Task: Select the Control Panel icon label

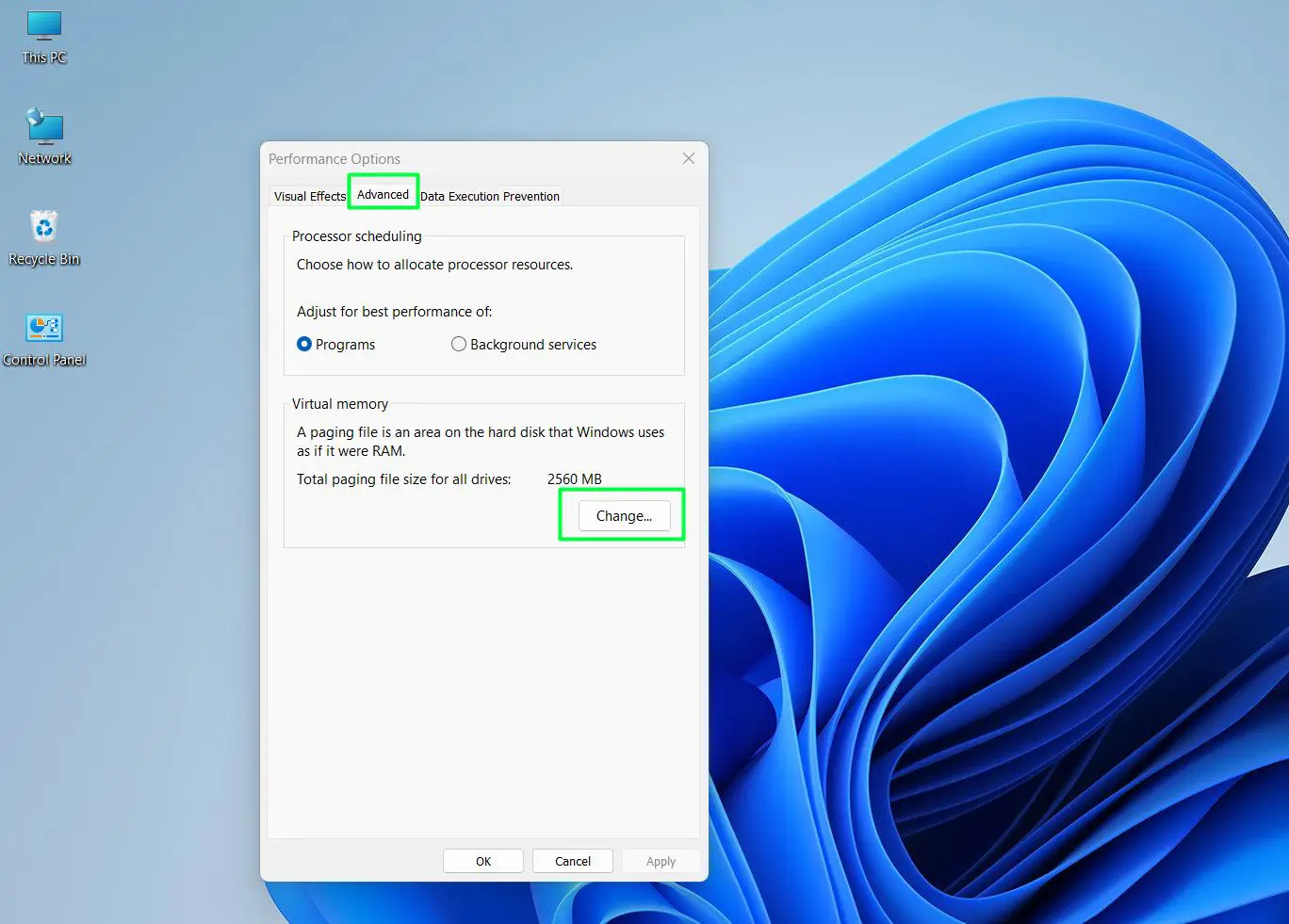Action: pyautogui.click(x=44, y=359)
